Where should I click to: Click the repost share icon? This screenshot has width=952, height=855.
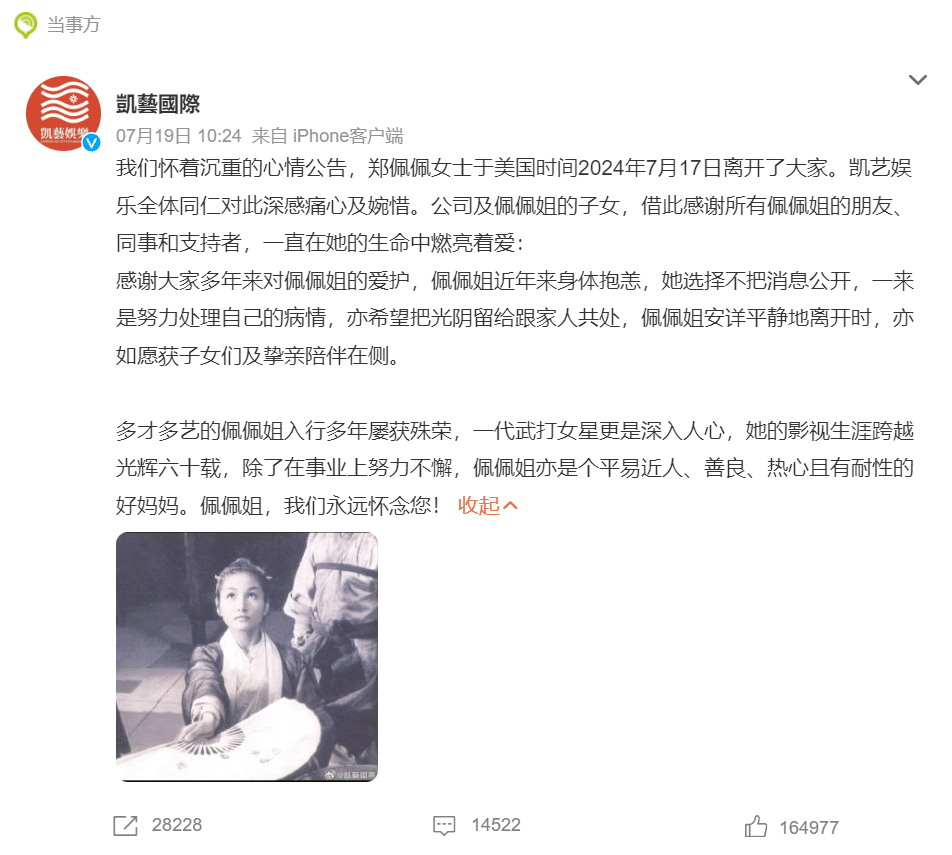click(x=126, y=825)
